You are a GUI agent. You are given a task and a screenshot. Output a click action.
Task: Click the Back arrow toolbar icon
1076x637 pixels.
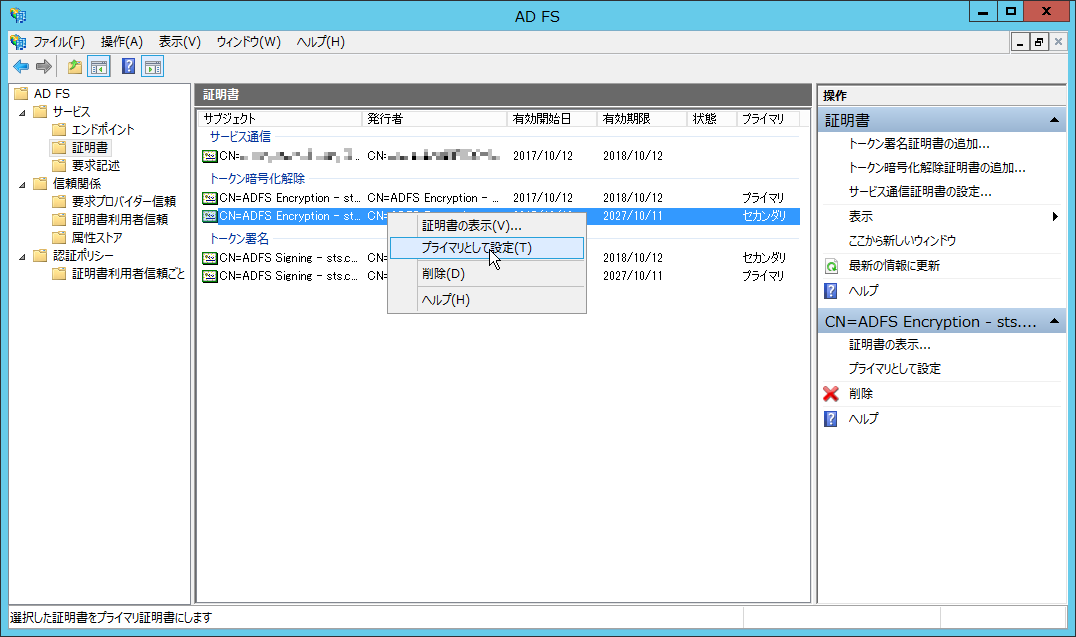21,67
